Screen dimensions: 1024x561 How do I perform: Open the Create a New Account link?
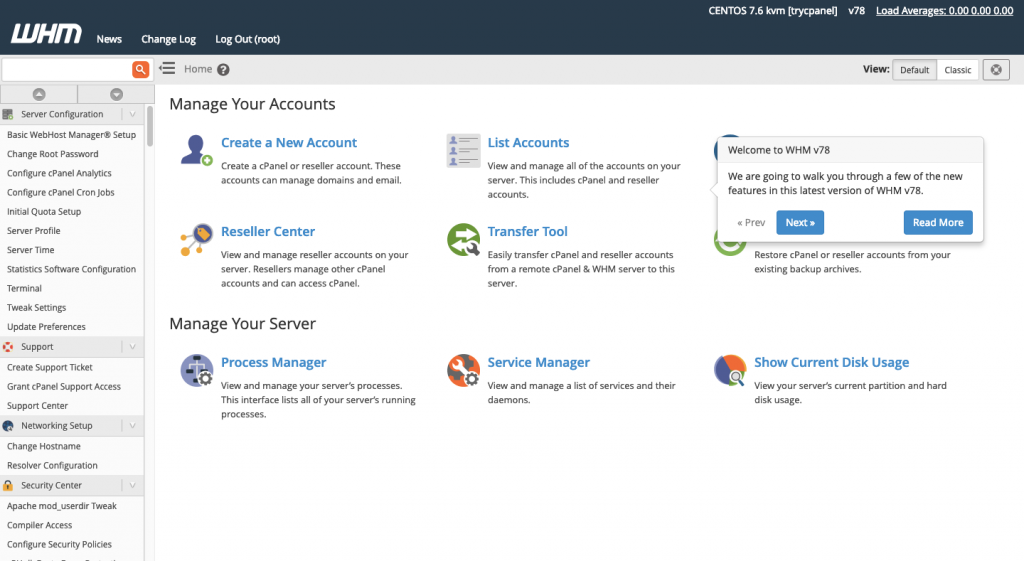289,142
